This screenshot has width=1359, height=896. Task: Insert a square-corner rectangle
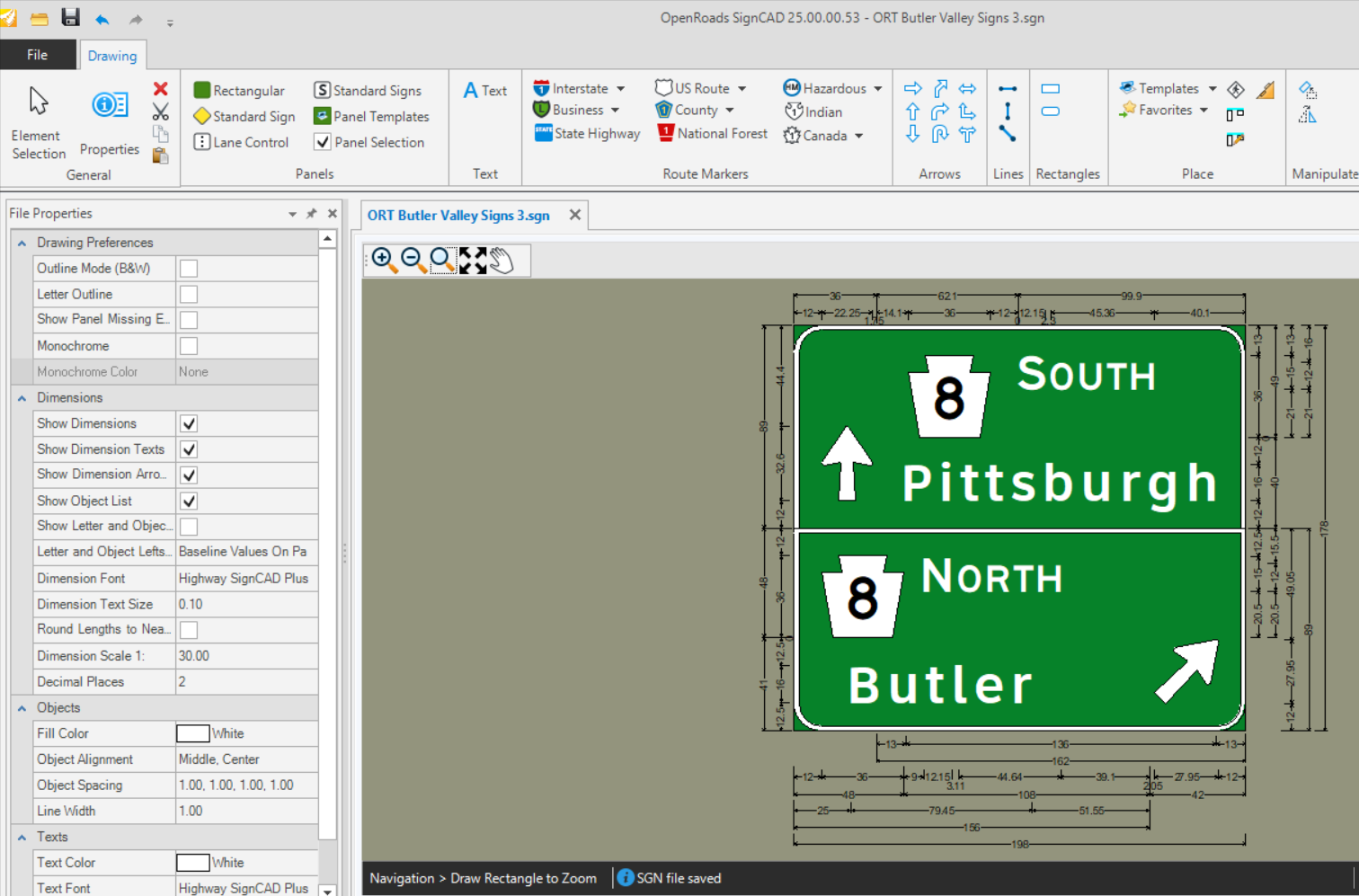tap(1050, 89)
